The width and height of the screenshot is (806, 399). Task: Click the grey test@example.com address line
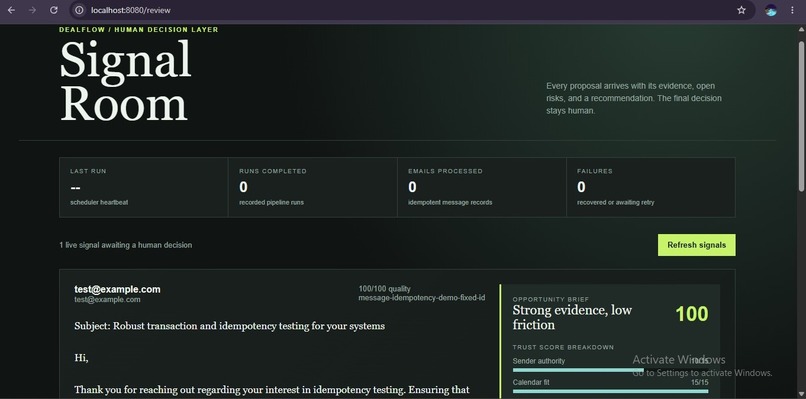[x=107, y=300]
